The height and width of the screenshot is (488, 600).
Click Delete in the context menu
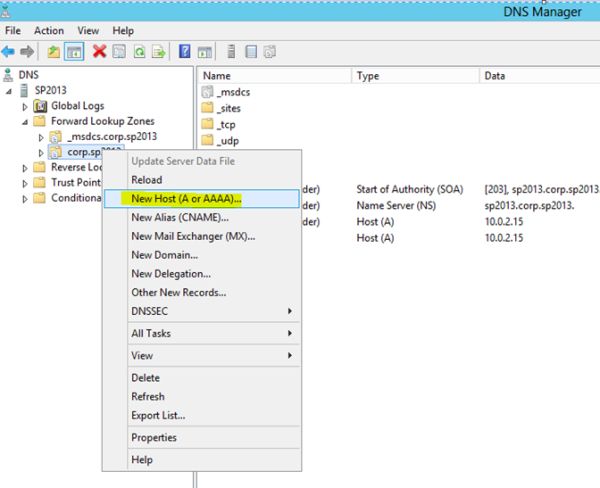202,378
